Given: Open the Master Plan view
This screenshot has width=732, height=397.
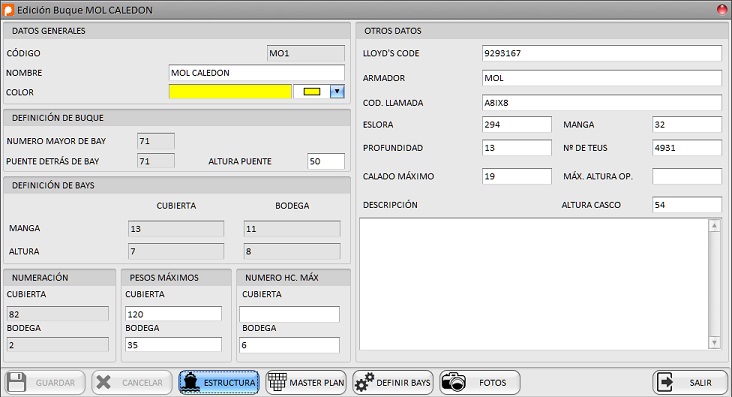Looking at the screenshot, I should [306, 383].
